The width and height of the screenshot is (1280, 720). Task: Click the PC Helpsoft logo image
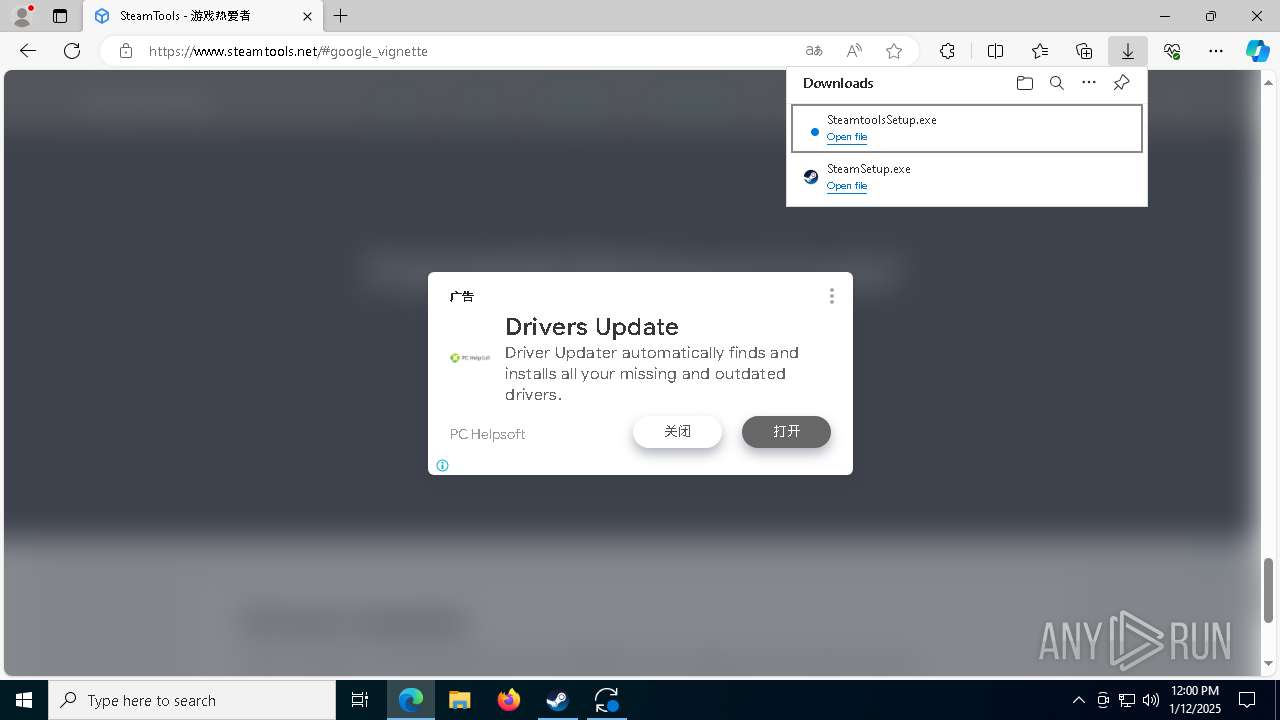(x=470, y=358)
